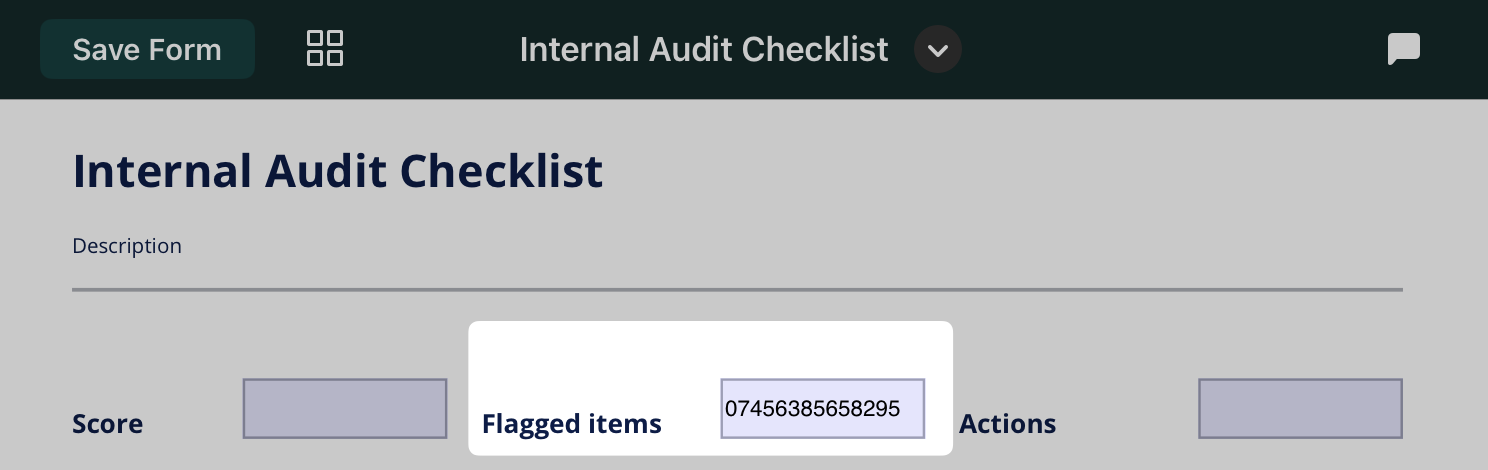
Task: Select the large Internal Audit Checklist heading
Action: (x=338, y=172)
